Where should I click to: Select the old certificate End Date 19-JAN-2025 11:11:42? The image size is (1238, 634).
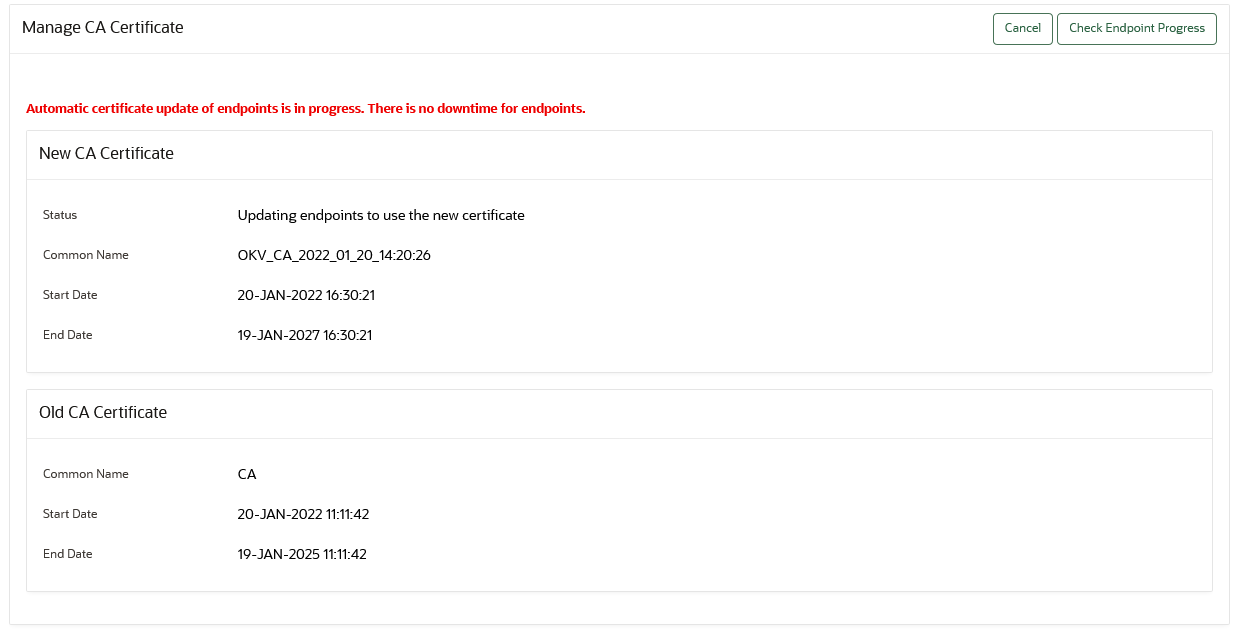(303, 554)
